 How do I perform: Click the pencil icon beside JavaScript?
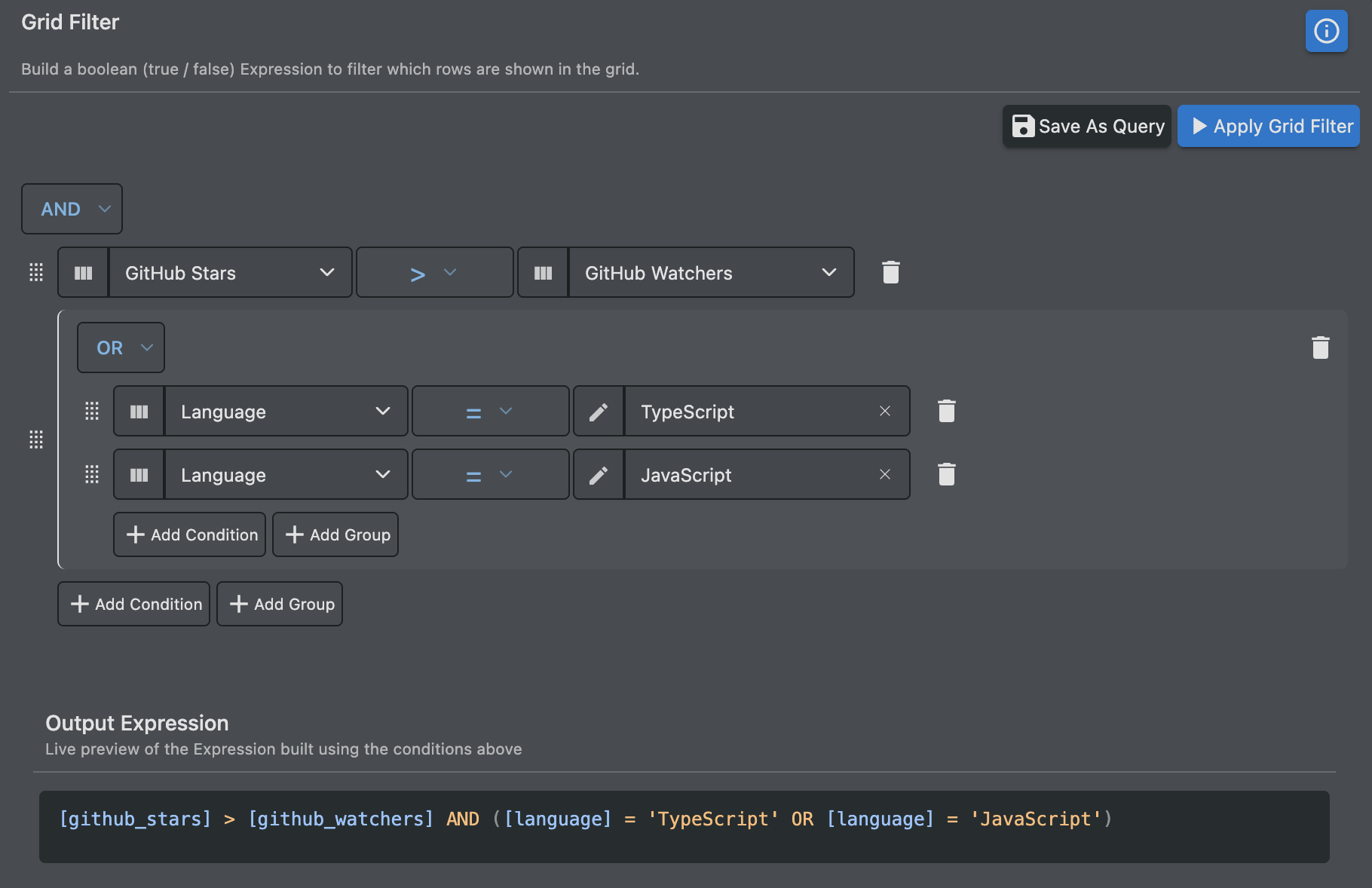[599, 474]
